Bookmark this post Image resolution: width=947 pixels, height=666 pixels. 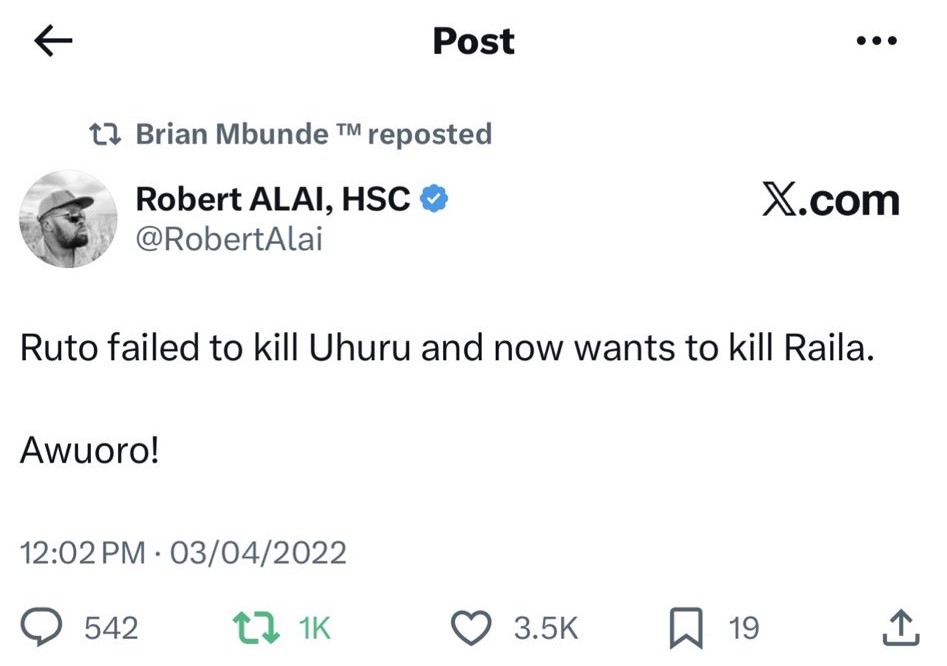[686, 628]
